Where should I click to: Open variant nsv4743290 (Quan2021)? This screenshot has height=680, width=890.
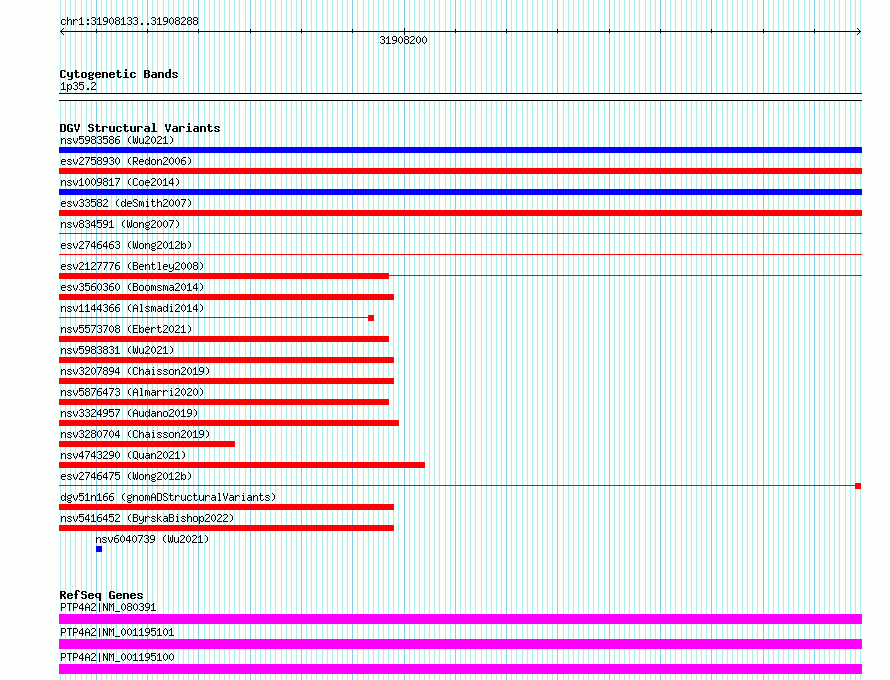click(123, 455)
